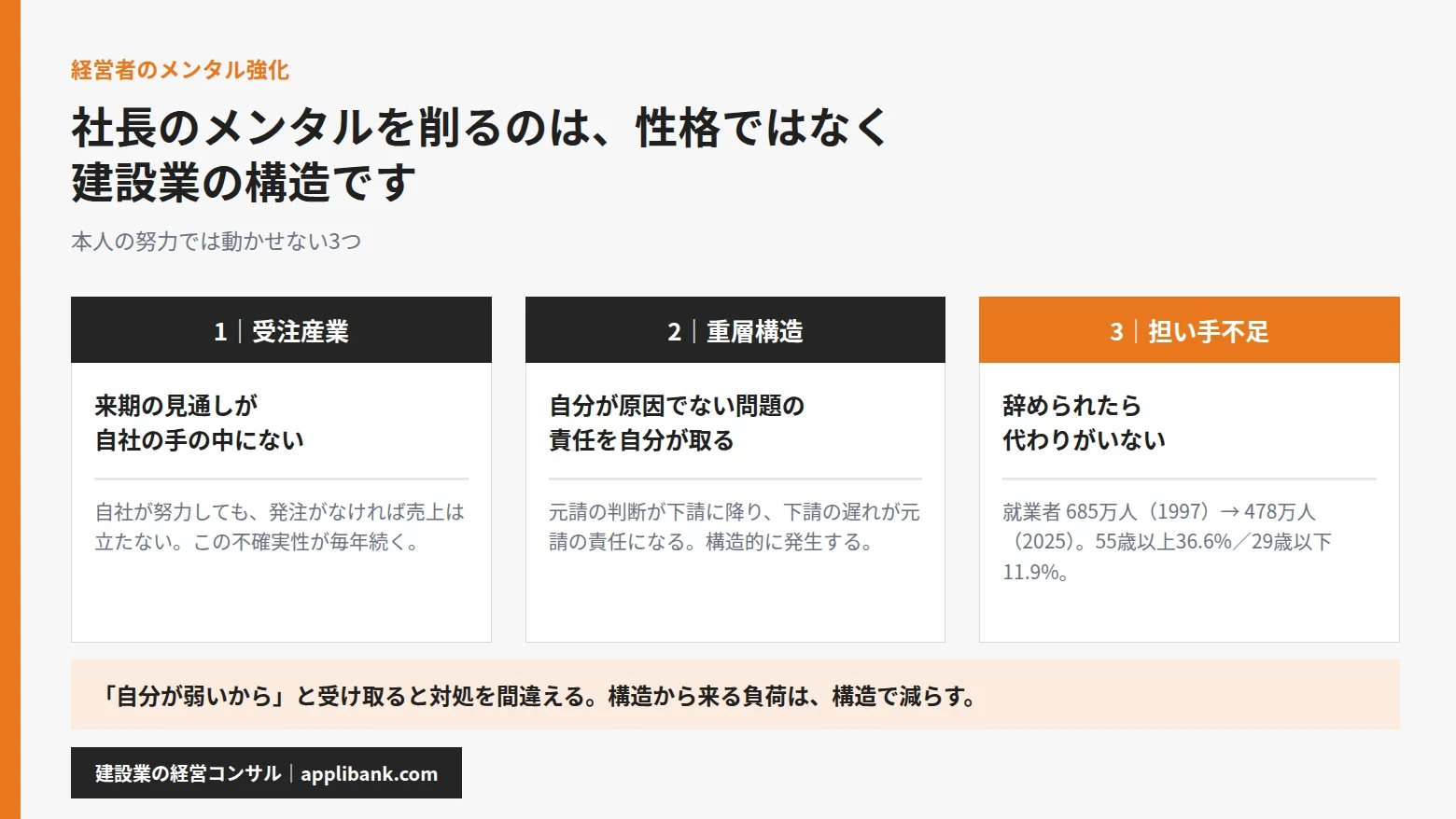Open the applibank.com footer link
Viewport: 1456px width, 819px height.
coord(369,773)
